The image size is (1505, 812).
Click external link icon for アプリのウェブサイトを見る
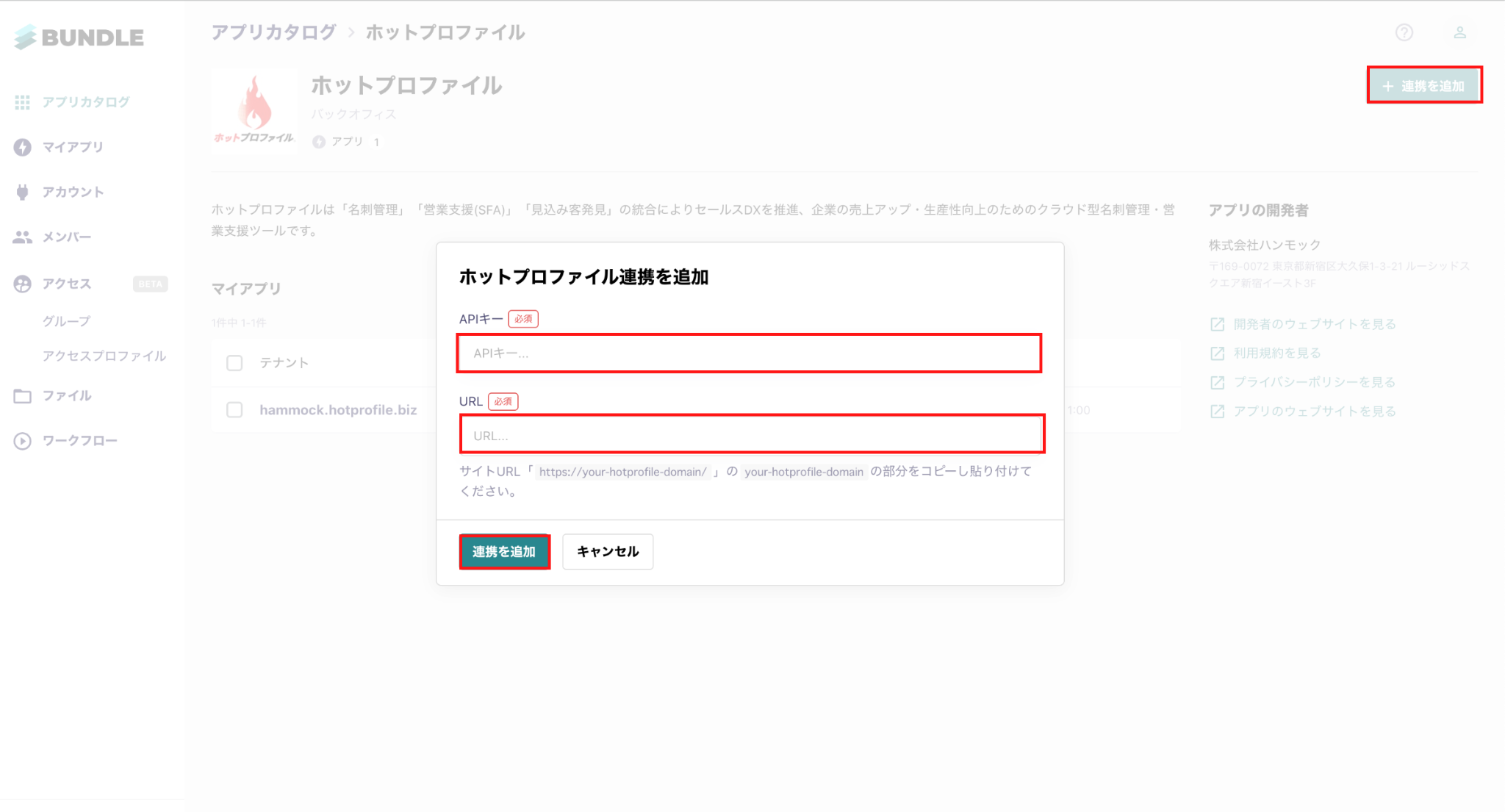1218,412
